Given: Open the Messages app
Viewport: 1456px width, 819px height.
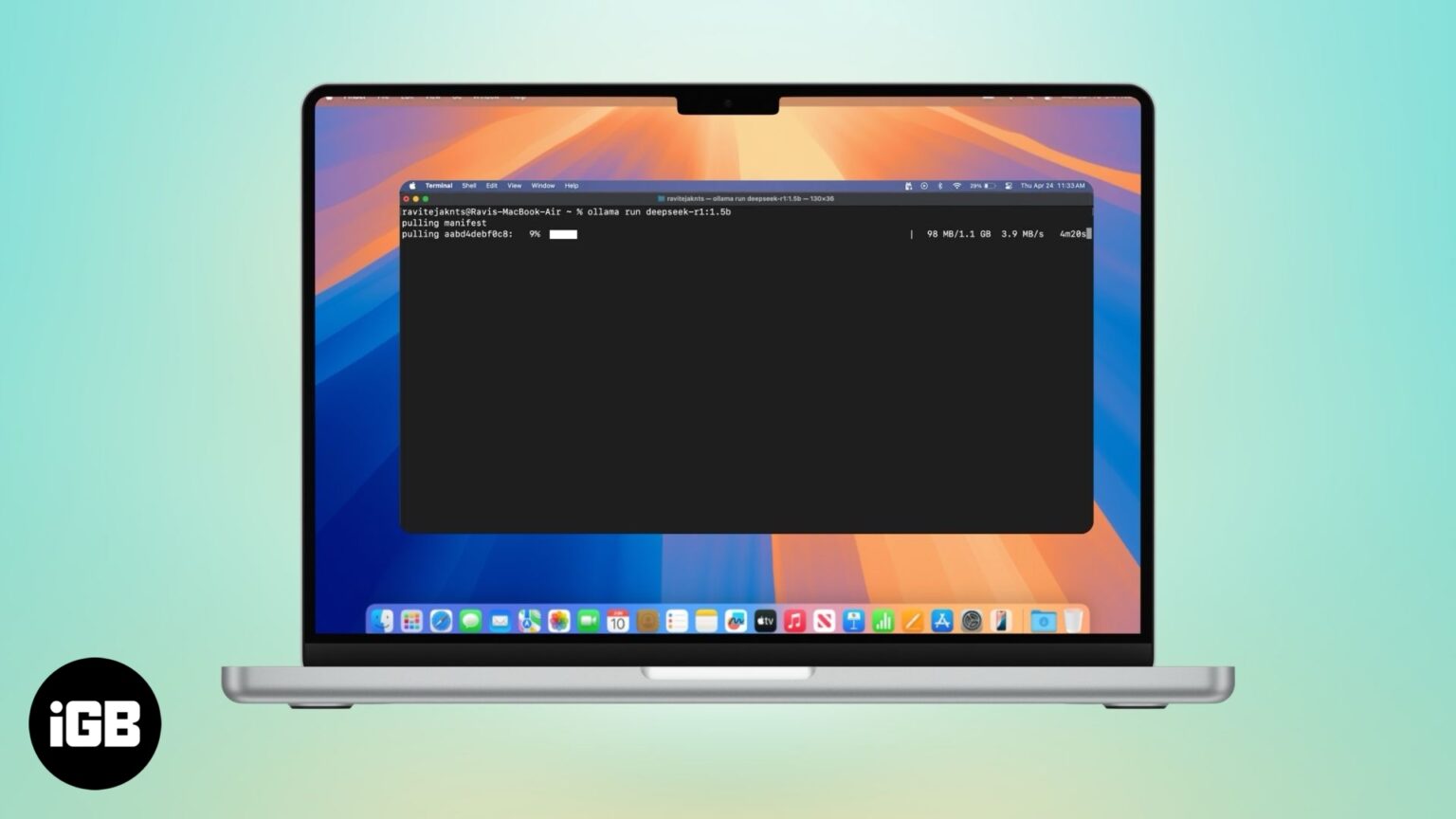Looking at the screenshot, I should click(x=468, y=621).
